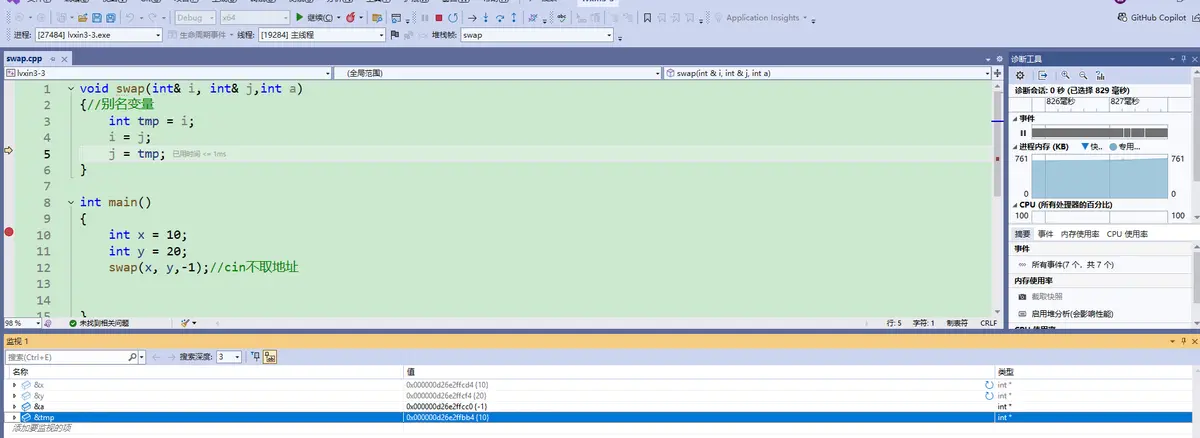1200x438 pixels.
Task: Show next statement arrow icon
Action: pyautogui.click(x=472, y=18)
